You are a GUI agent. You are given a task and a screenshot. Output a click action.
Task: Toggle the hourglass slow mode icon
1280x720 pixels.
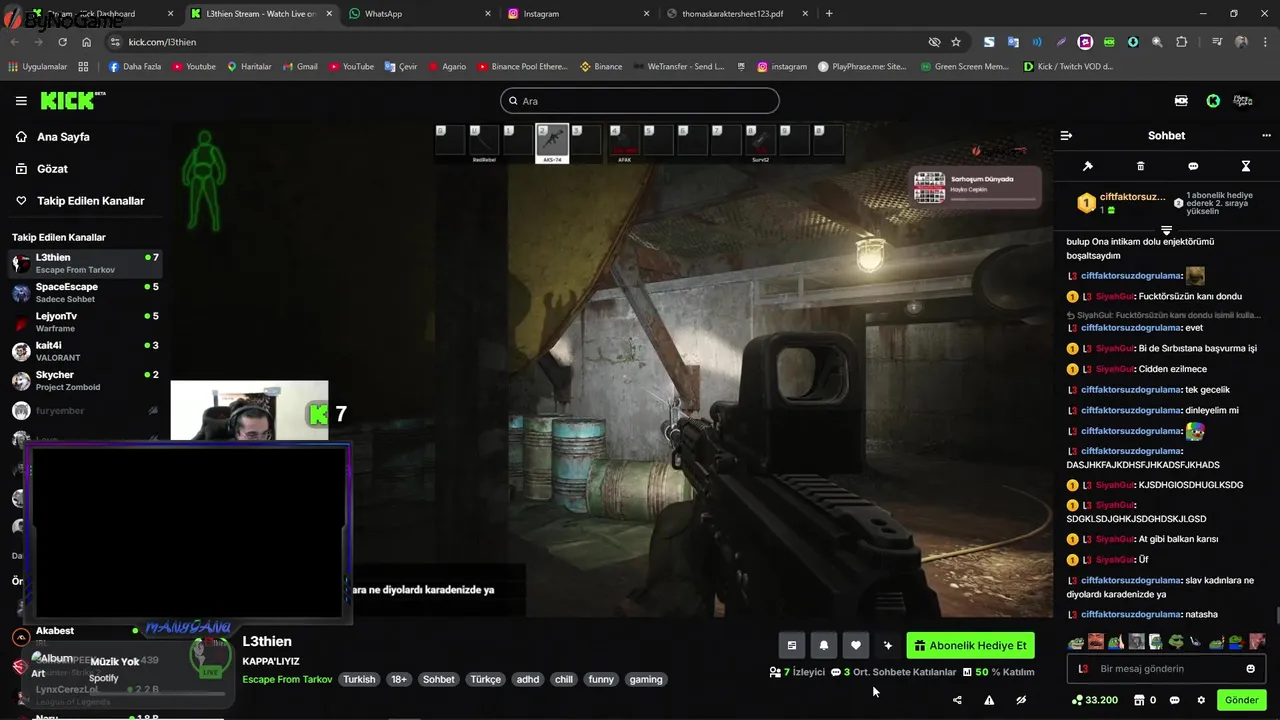[1246, 166]
